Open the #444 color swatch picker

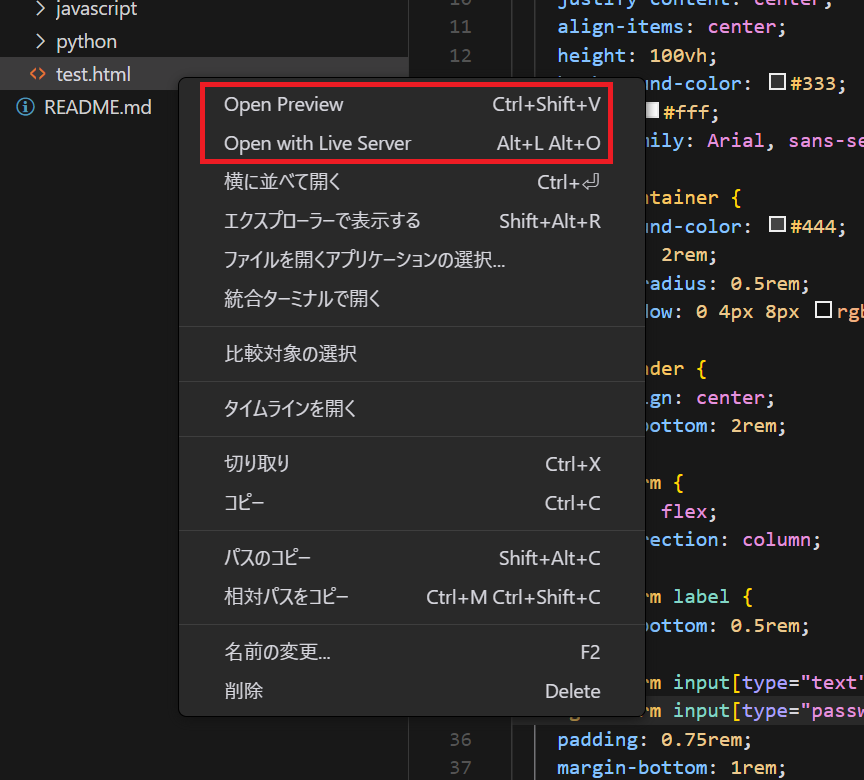(777, 224)
